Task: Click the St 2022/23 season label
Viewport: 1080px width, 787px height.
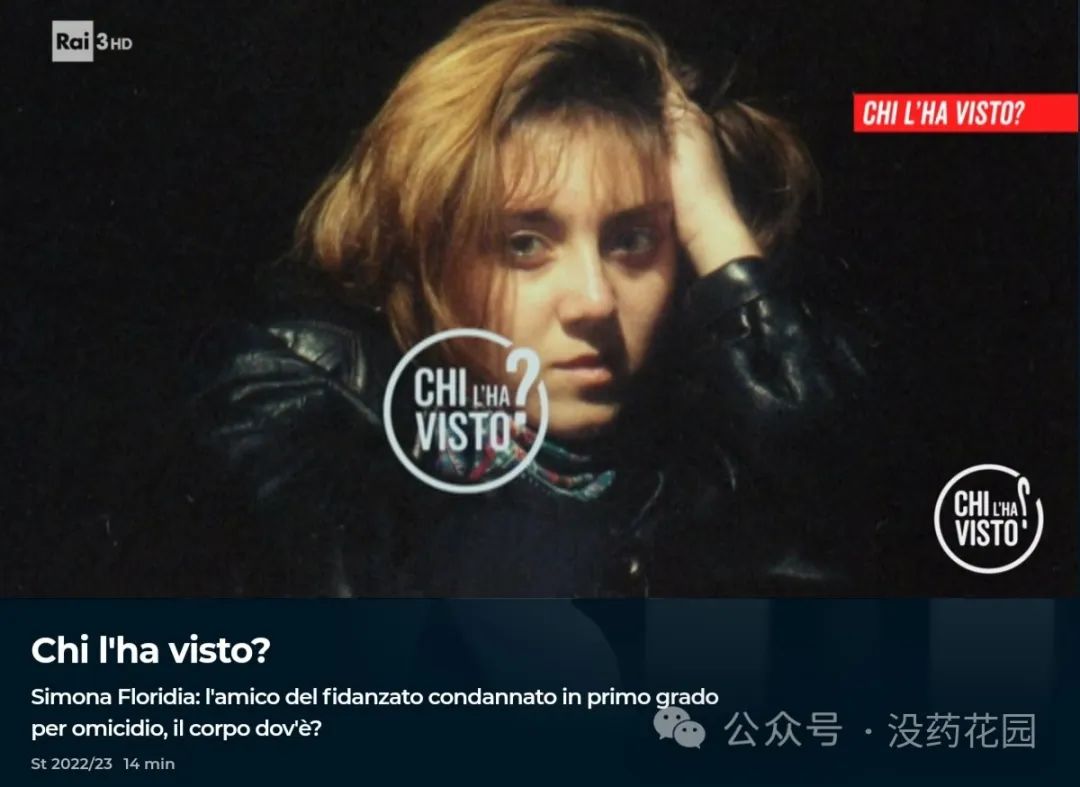Action: 72,764
